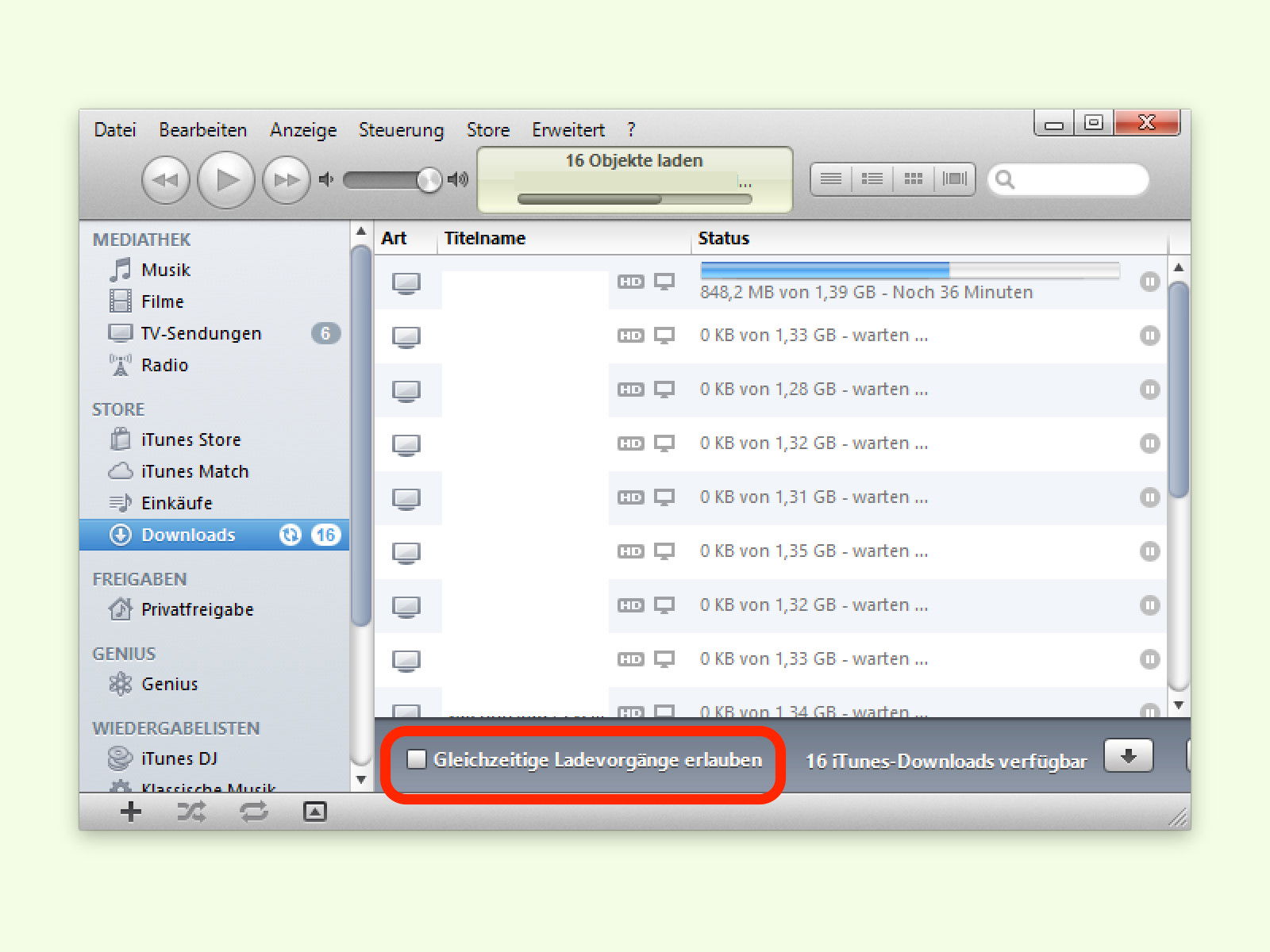Switch to album list view
This screenshot has height=952, width=1270.
point(872,179)
